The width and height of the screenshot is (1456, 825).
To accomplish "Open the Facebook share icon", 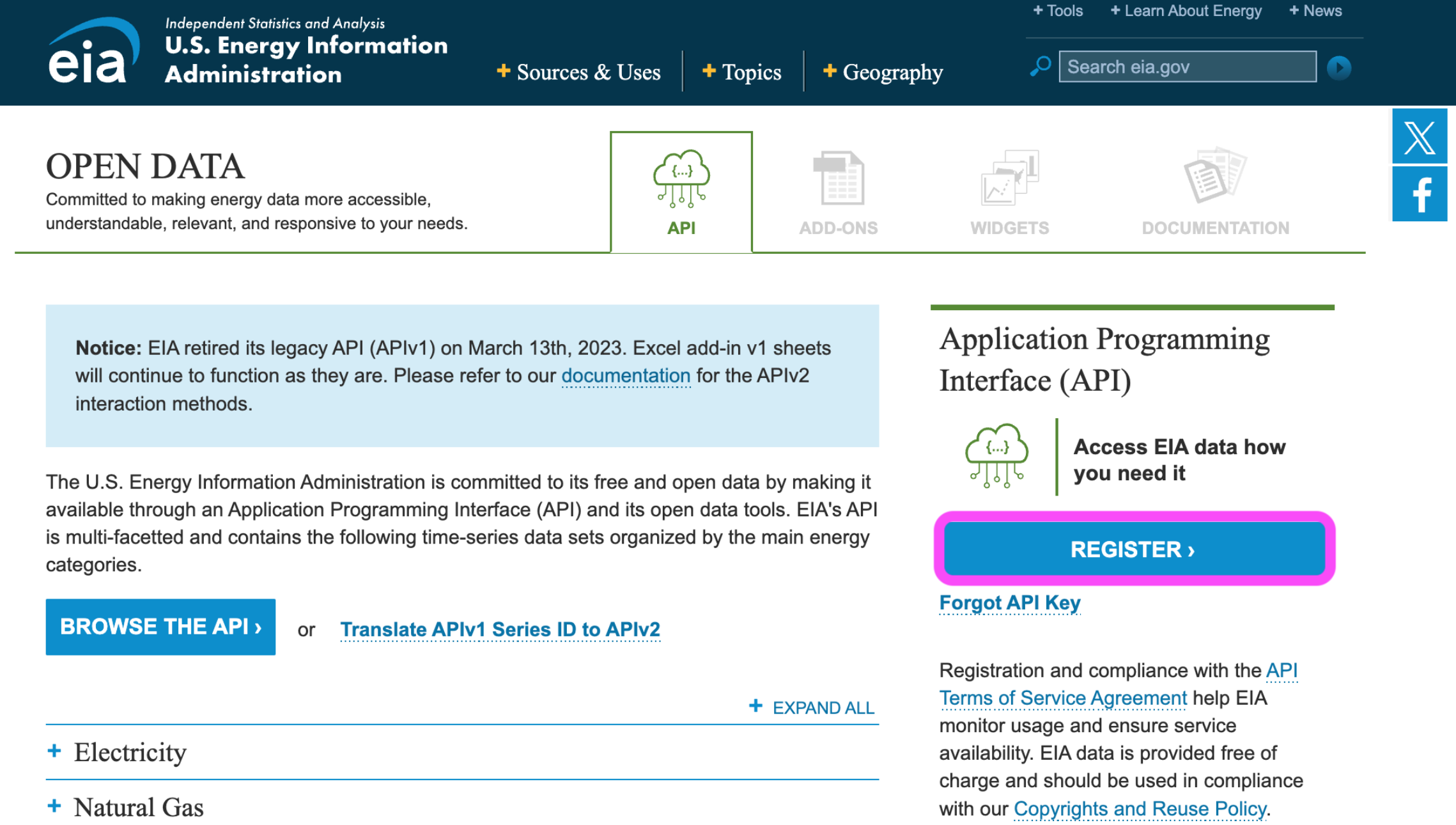I will [x=1419, y=194].
